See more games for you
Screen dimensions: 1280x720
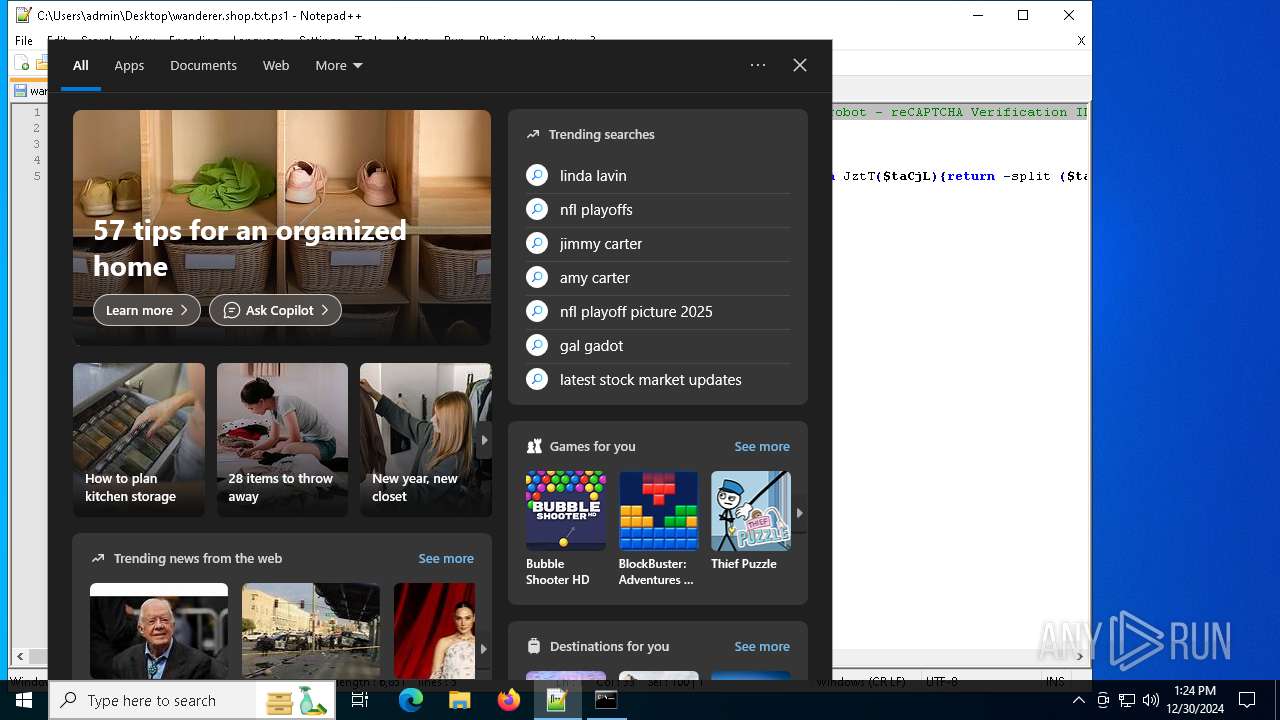[762, 446]
